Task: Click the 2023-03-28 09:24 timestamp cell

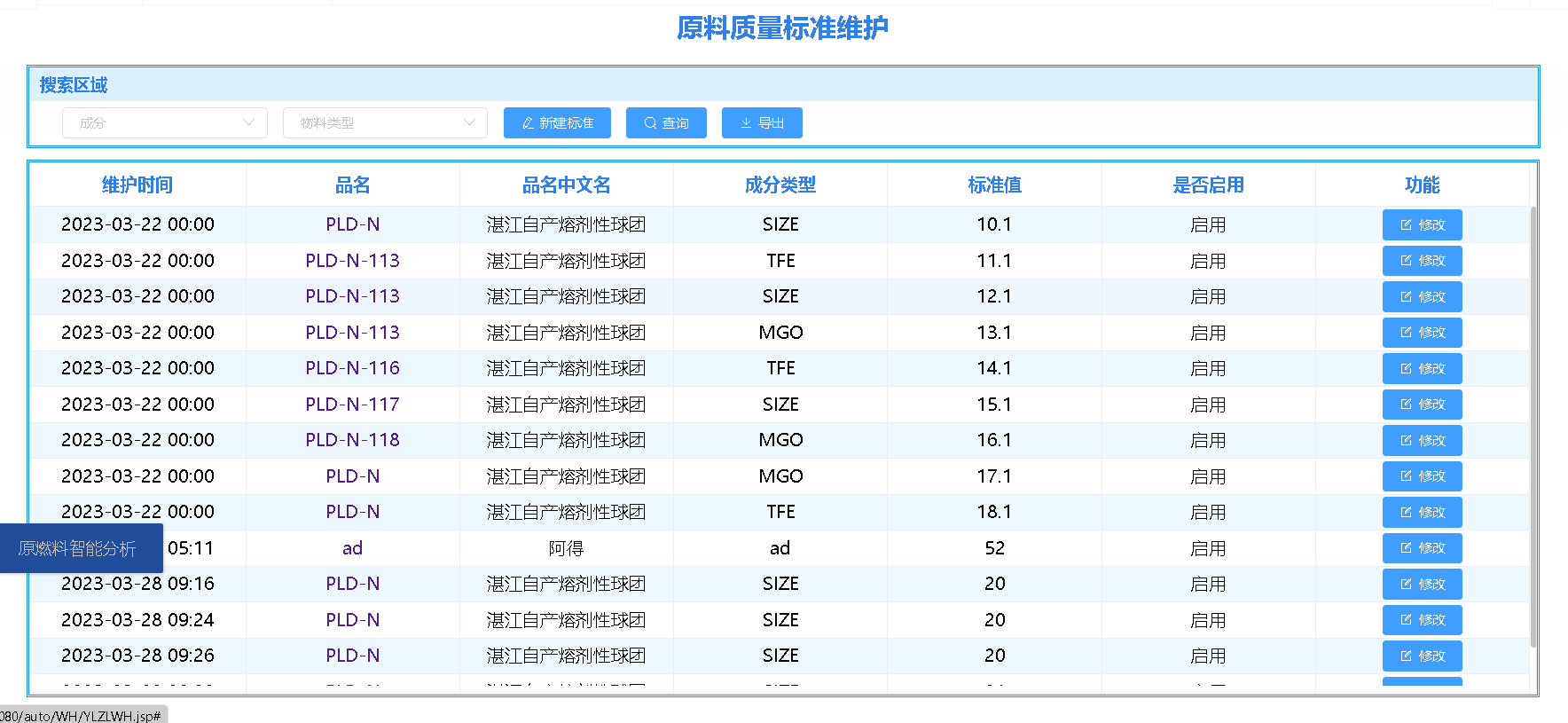Action: (137, 620)
